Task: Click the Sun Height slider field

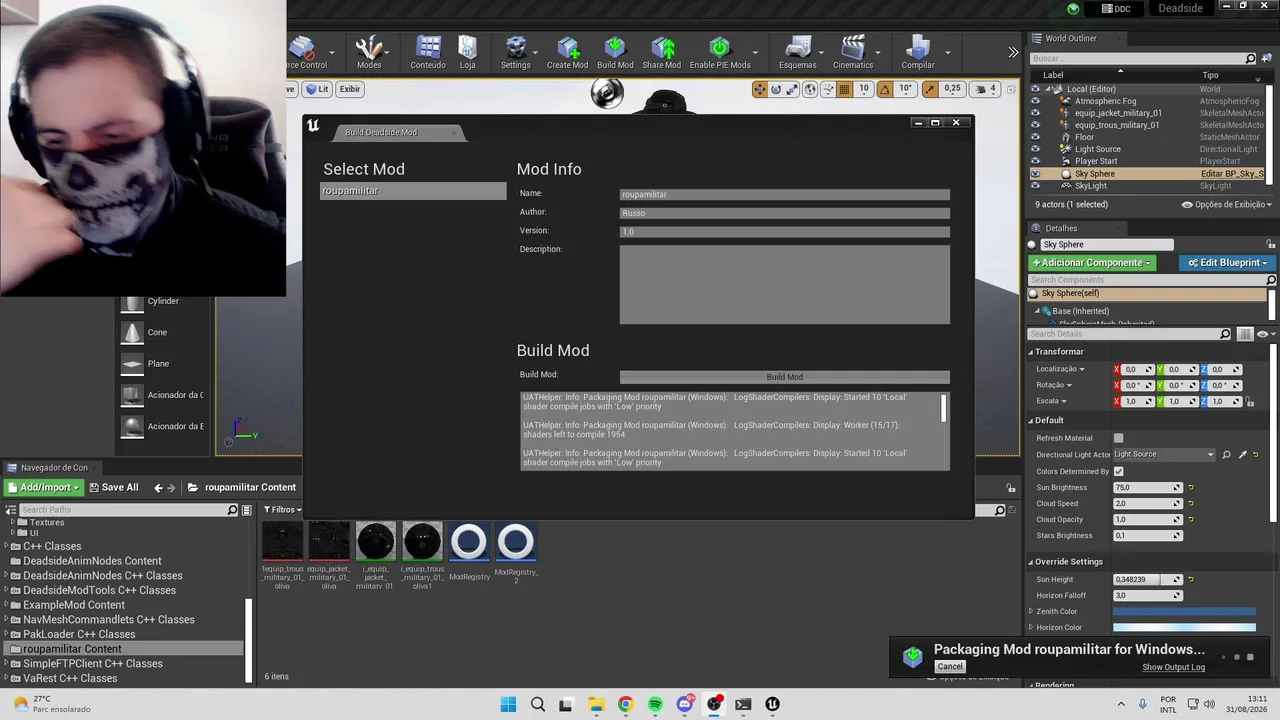Action: pos(1147,580)
